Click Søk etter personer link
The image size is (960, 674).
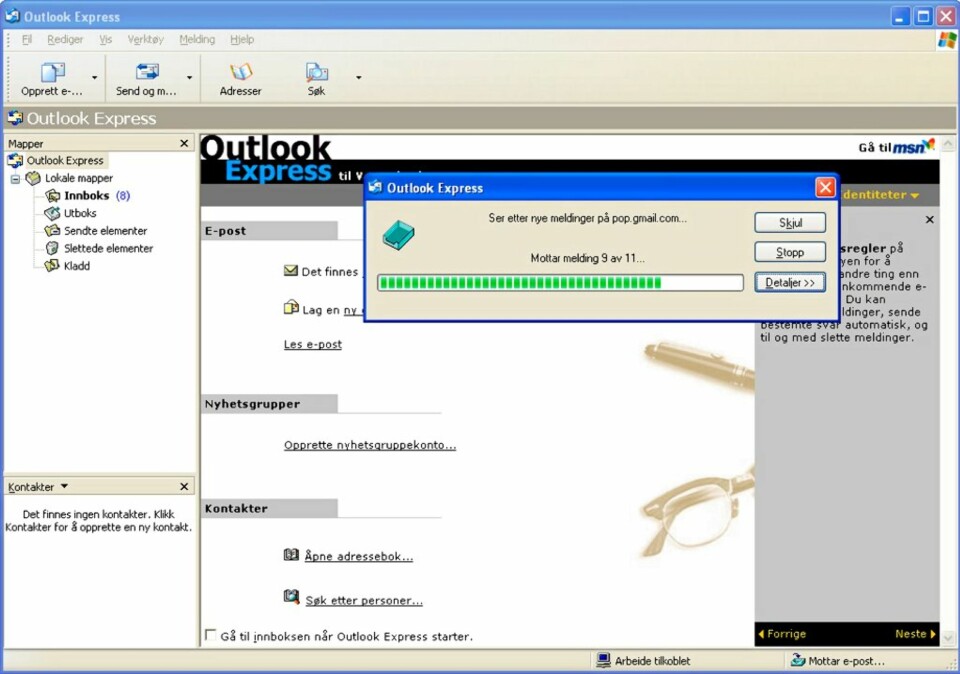tap(364, 601)
